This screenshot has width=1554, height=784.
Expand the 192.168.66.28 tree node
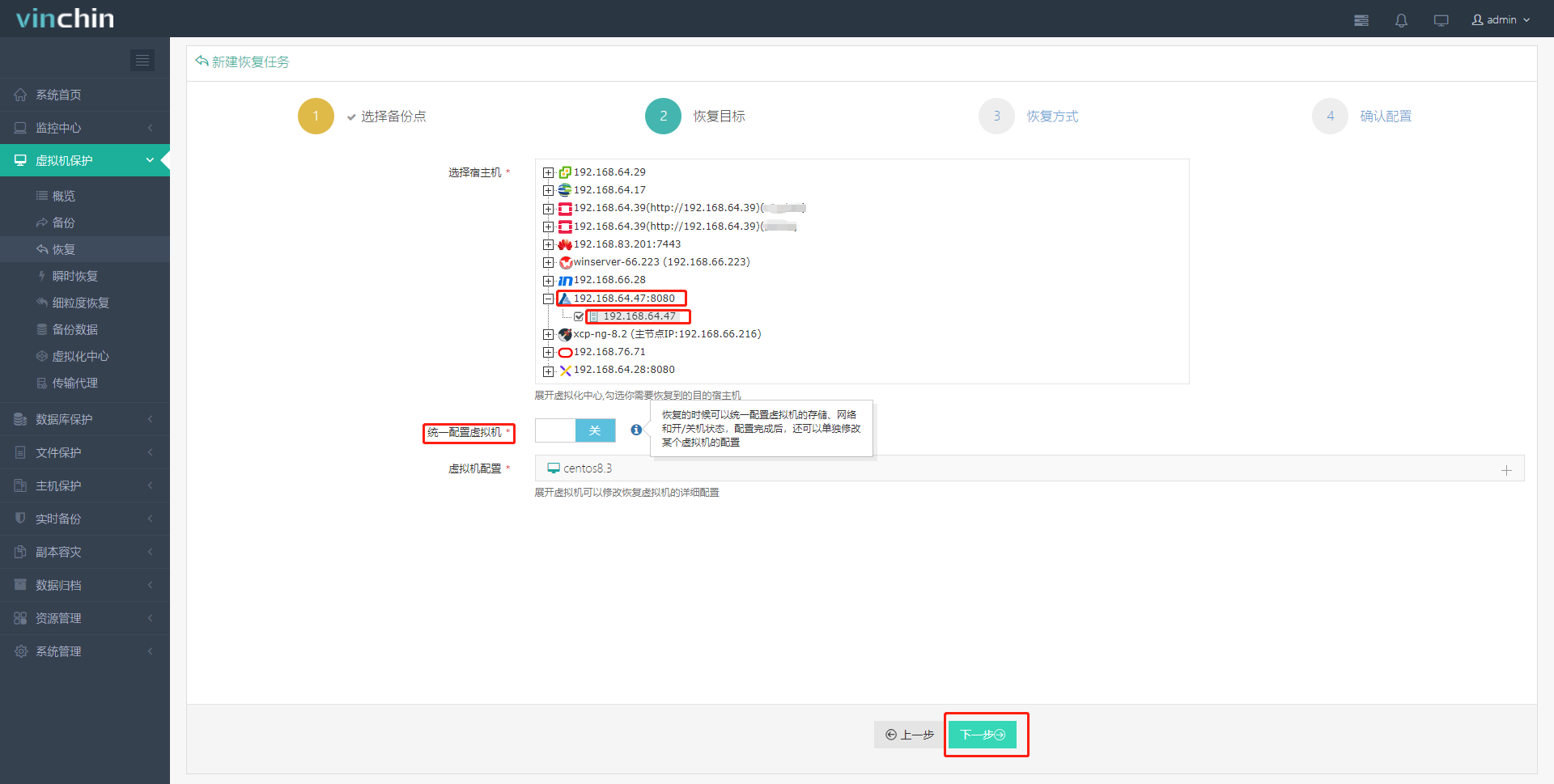pos(548,280)
